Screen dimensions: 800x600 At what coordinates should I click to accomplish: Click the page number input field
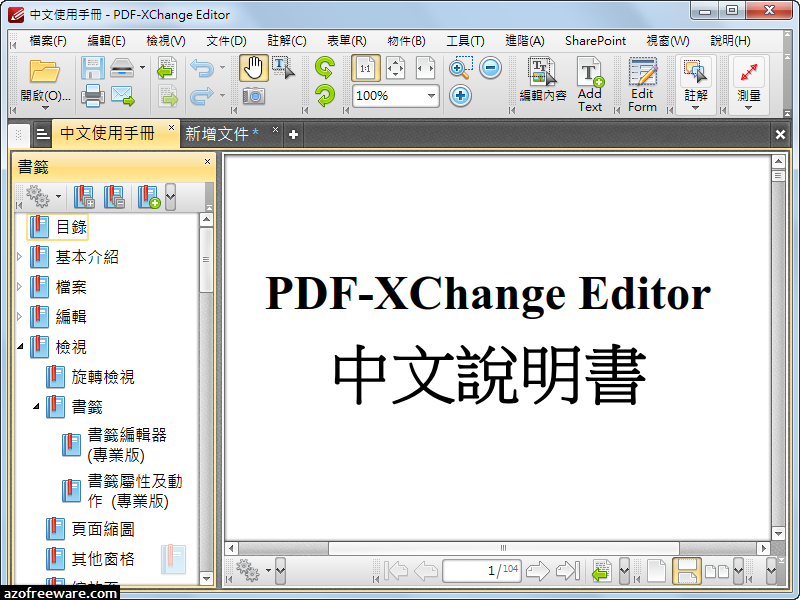(x=482, y=570)
